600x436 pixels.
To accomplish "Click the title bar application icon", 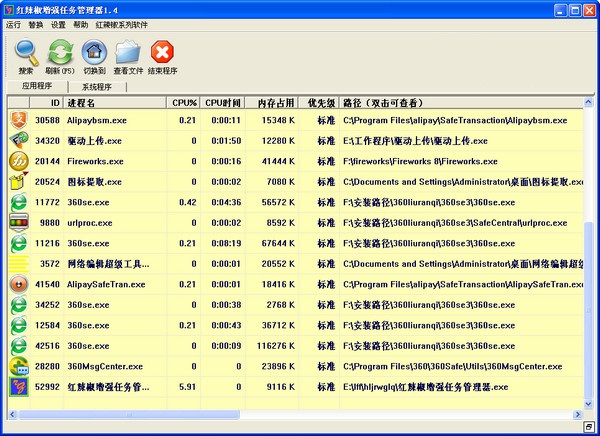I will 8,10.
